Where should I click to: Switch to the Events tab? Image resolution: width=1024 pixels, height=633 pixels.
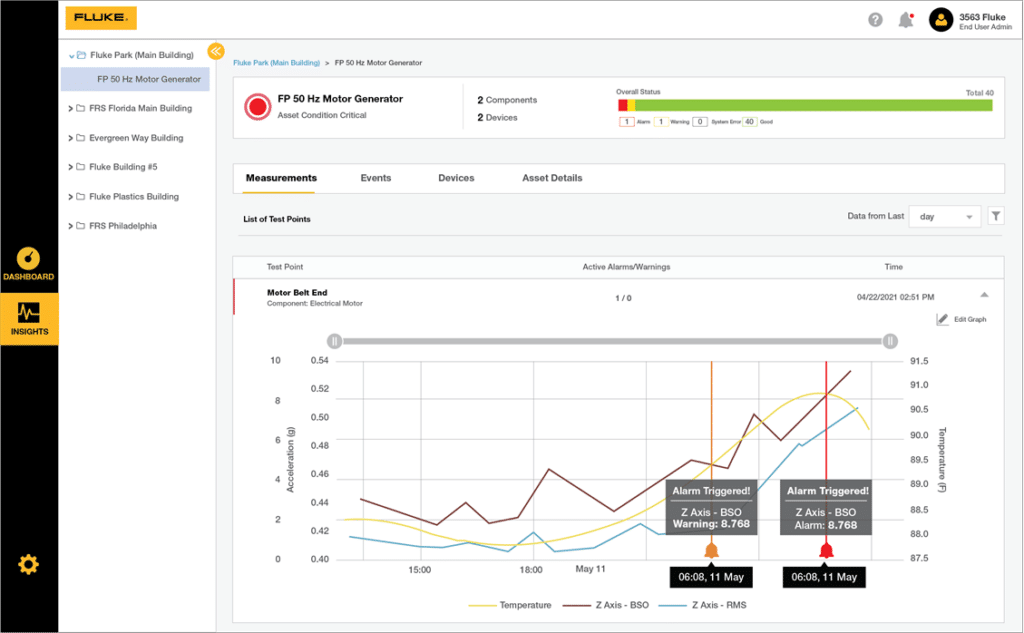376,178
